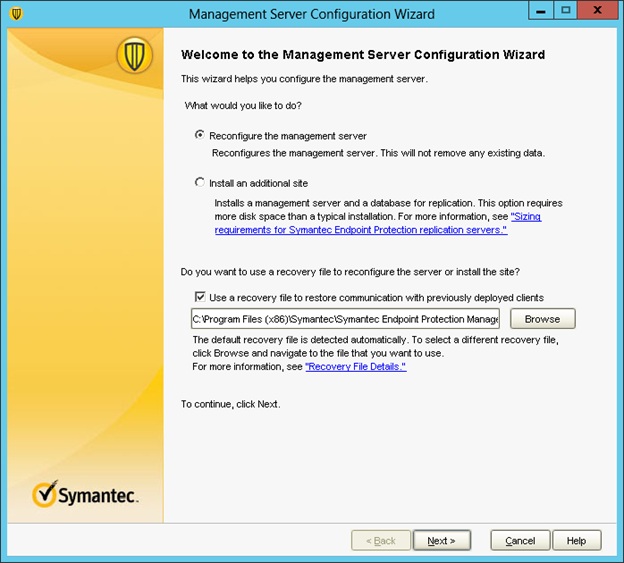Click the Reconfigure option description text
624x563 pixels.
(378, 153)
